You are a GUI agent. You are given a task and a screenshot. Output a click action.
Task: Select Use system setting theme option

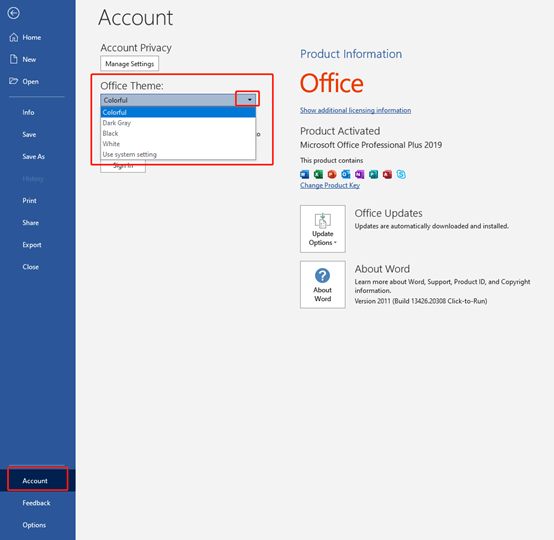pyautogui.click(x=178, y=154)
